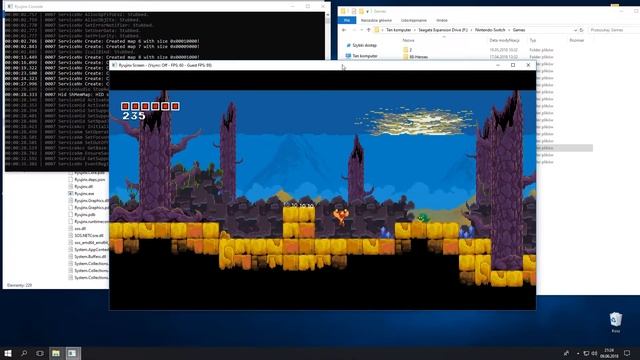Sort by Typ column header
The height and width of the screenshot is (360, 640).
click(x=533, y=40)
